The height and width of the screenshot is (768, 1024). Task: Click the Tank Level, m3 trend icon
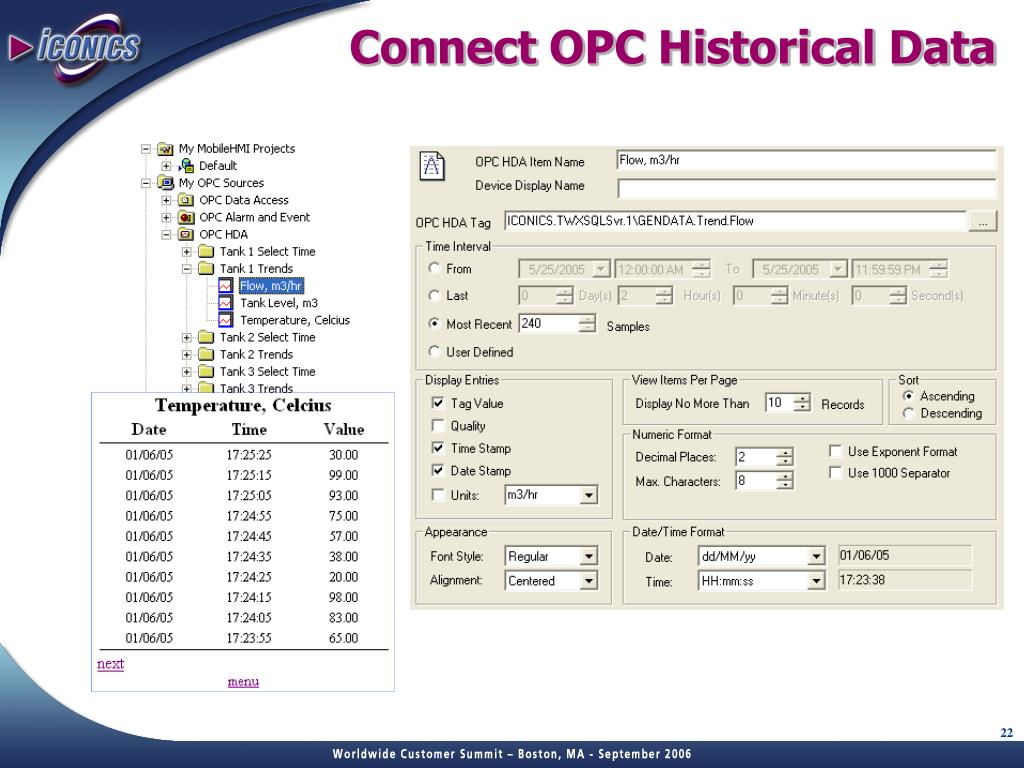(x=225, y=303)
